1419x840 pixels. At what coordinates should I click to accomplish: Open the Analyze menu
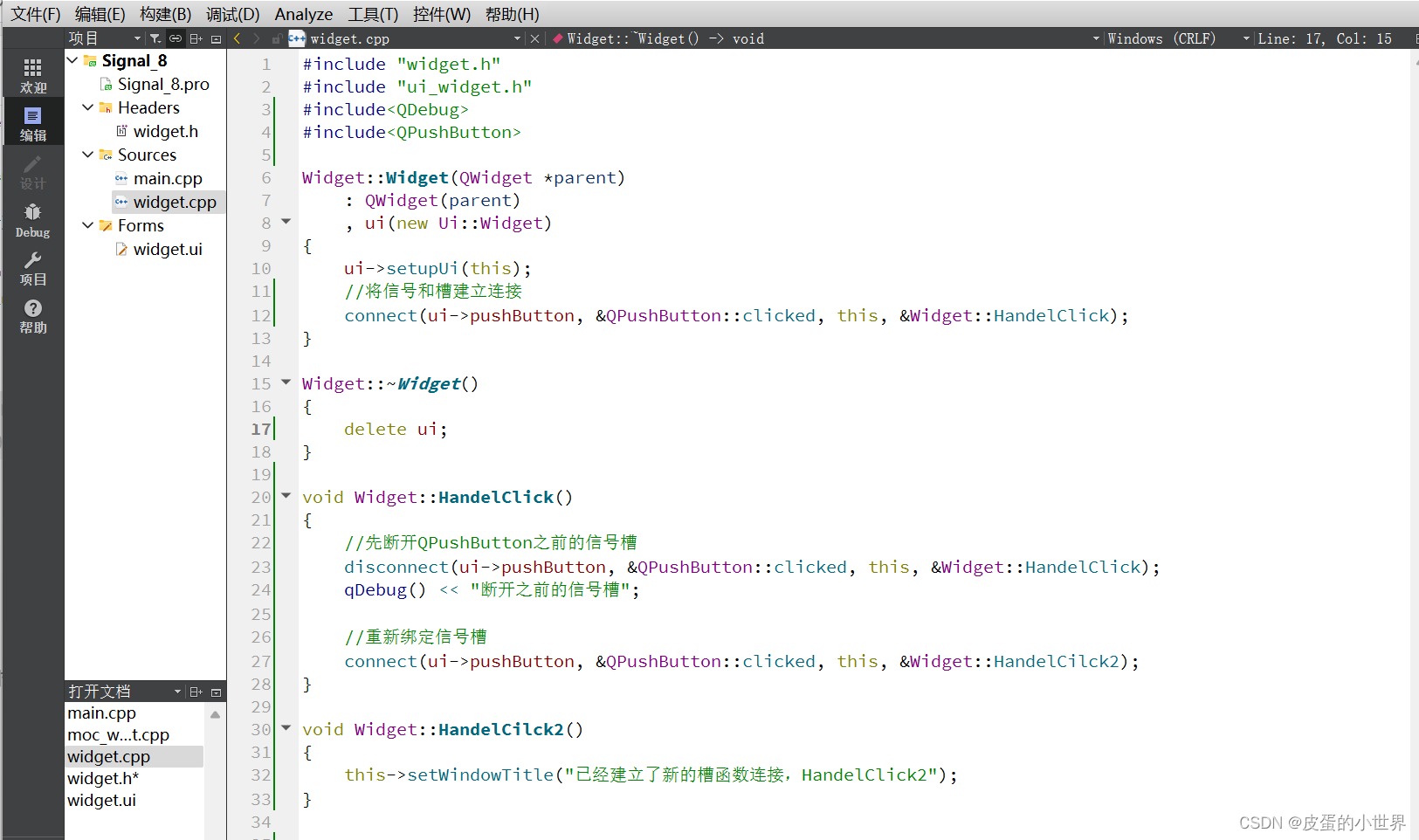tap(303, 14)
